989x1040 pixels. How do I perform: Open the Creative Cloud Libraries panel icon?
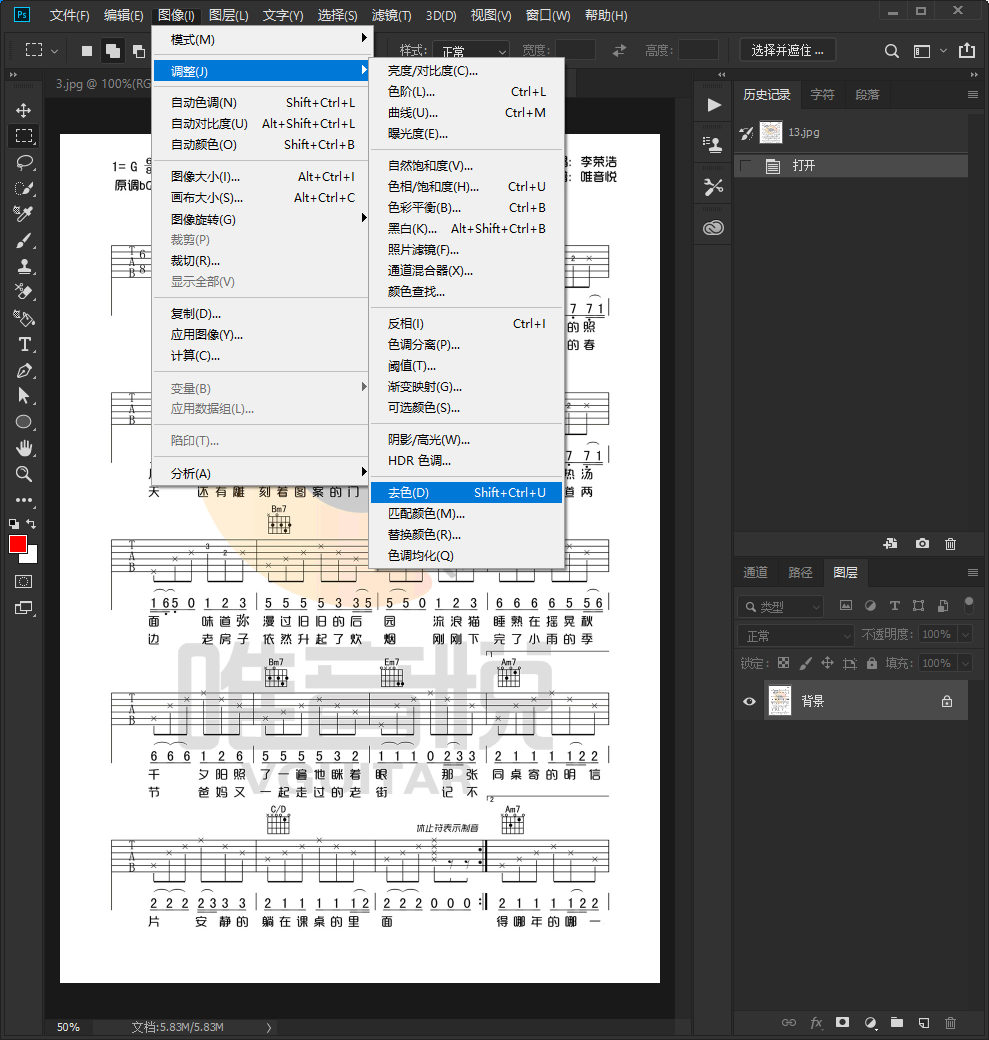(713, 228)
